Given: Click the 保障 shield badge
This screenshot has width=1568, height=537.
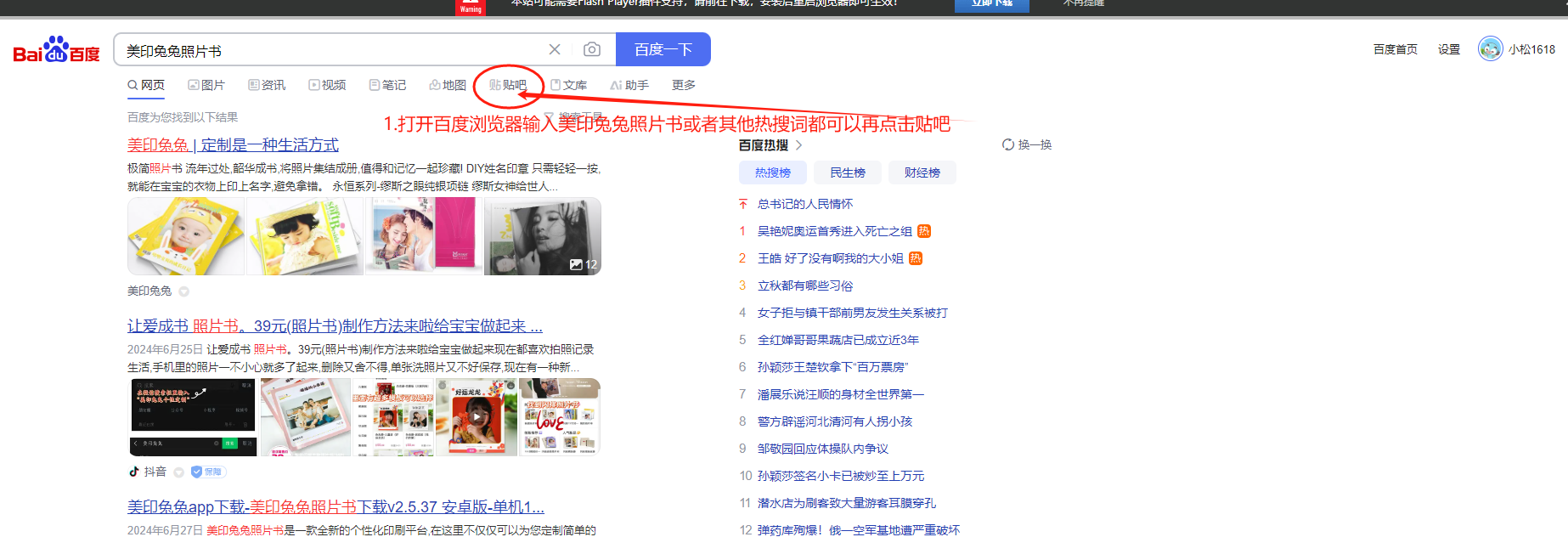Looking at the screenshot, I should coord(207,472).
